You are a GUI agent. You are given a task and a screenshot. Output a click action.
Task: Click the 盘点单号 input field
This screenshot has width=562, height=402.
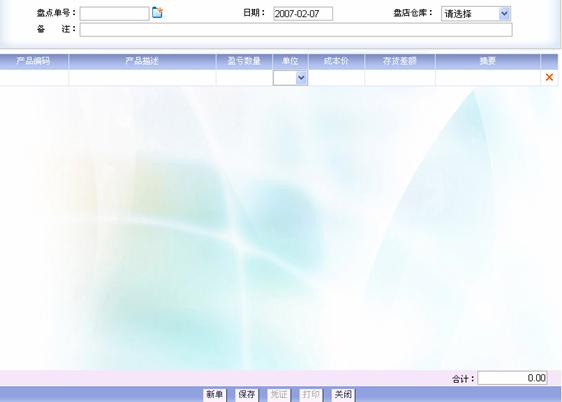click(x=114, y=14)
